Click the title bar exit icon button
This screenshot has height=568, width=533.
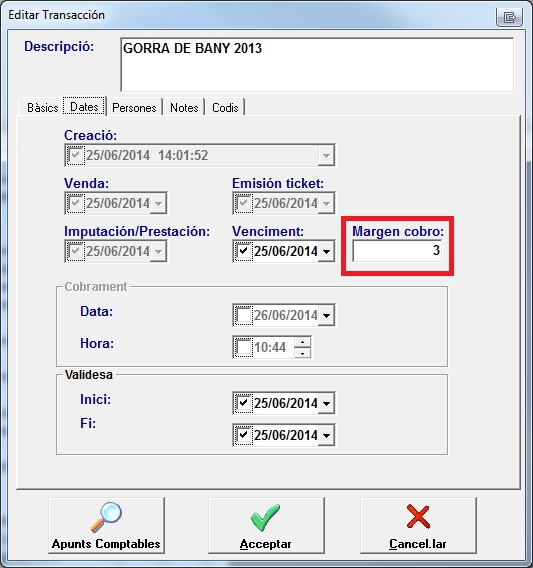tap(509, 17)
